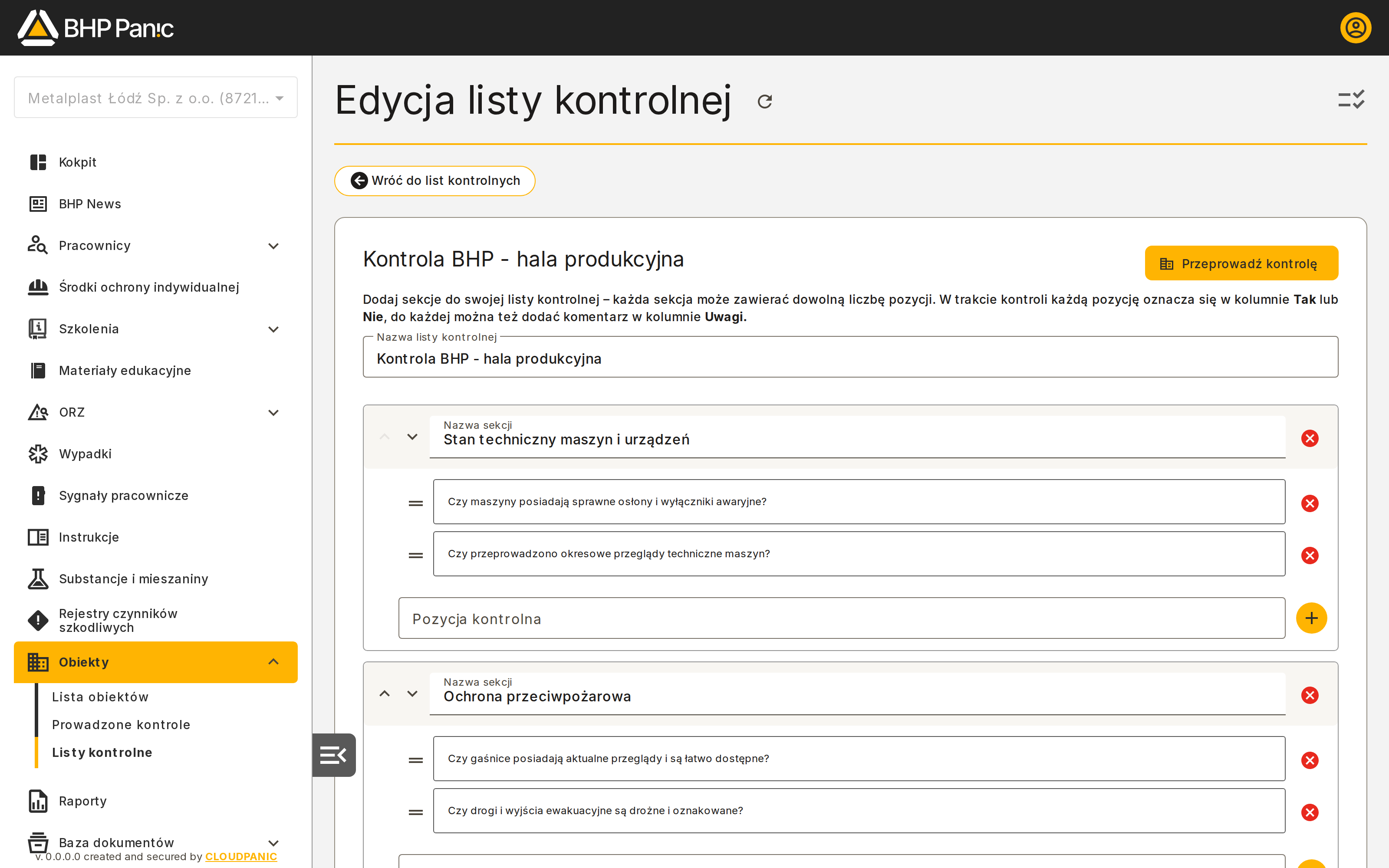Click the Kokpit dashboard icon
Screen dimensions: 1389x868
point(38,162)
